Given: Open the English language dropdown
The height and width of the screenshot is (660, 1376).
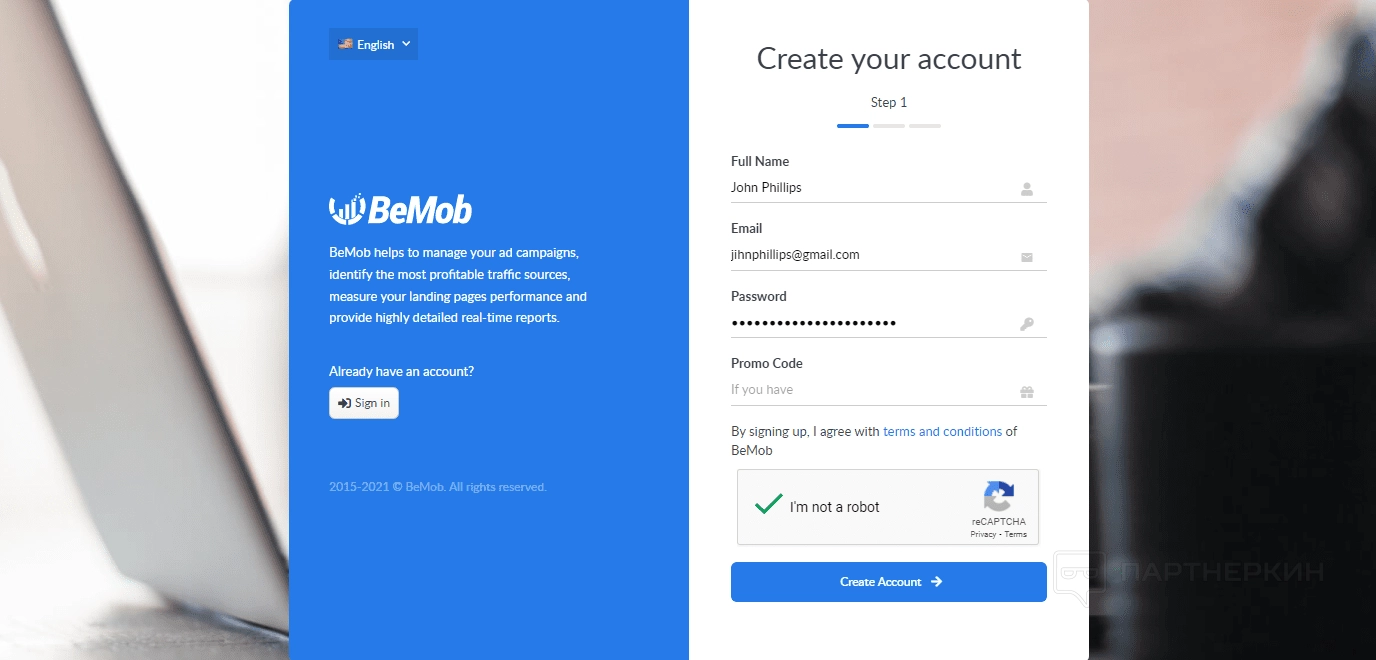Looking at the screenshot, I should click(373, 44).
